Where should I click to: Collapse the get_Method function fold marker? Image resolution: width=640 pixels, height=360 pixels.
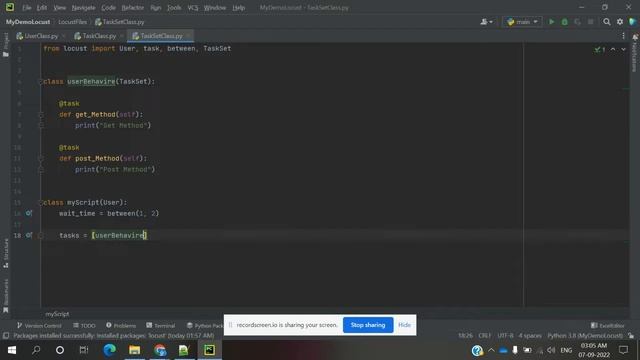pyautogui.click(x=41, y=115)
